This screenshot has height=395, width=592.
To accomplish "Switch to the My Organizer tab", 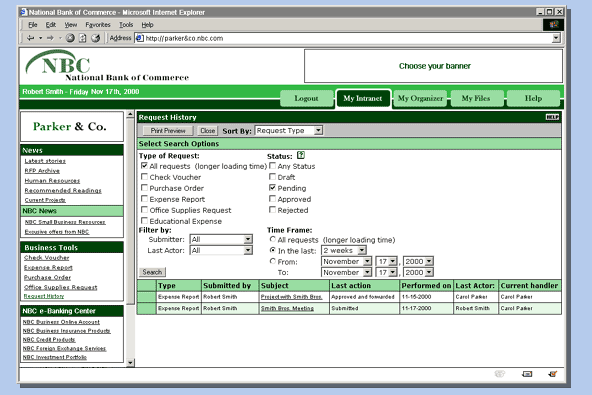I will [420, 98].
